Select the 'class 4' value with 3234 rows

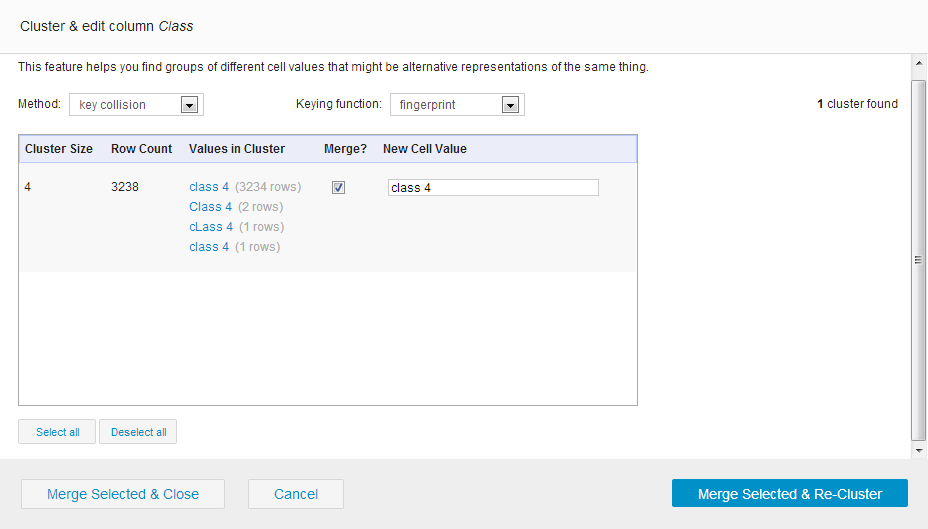(209, 187)
